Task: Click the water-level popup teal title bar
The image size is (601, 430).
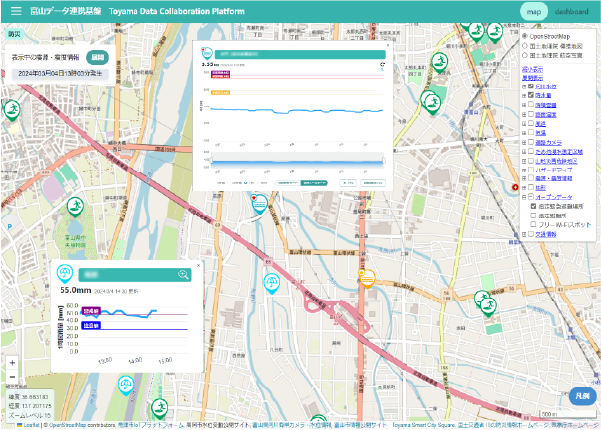Action: click(x=300, y=54)
